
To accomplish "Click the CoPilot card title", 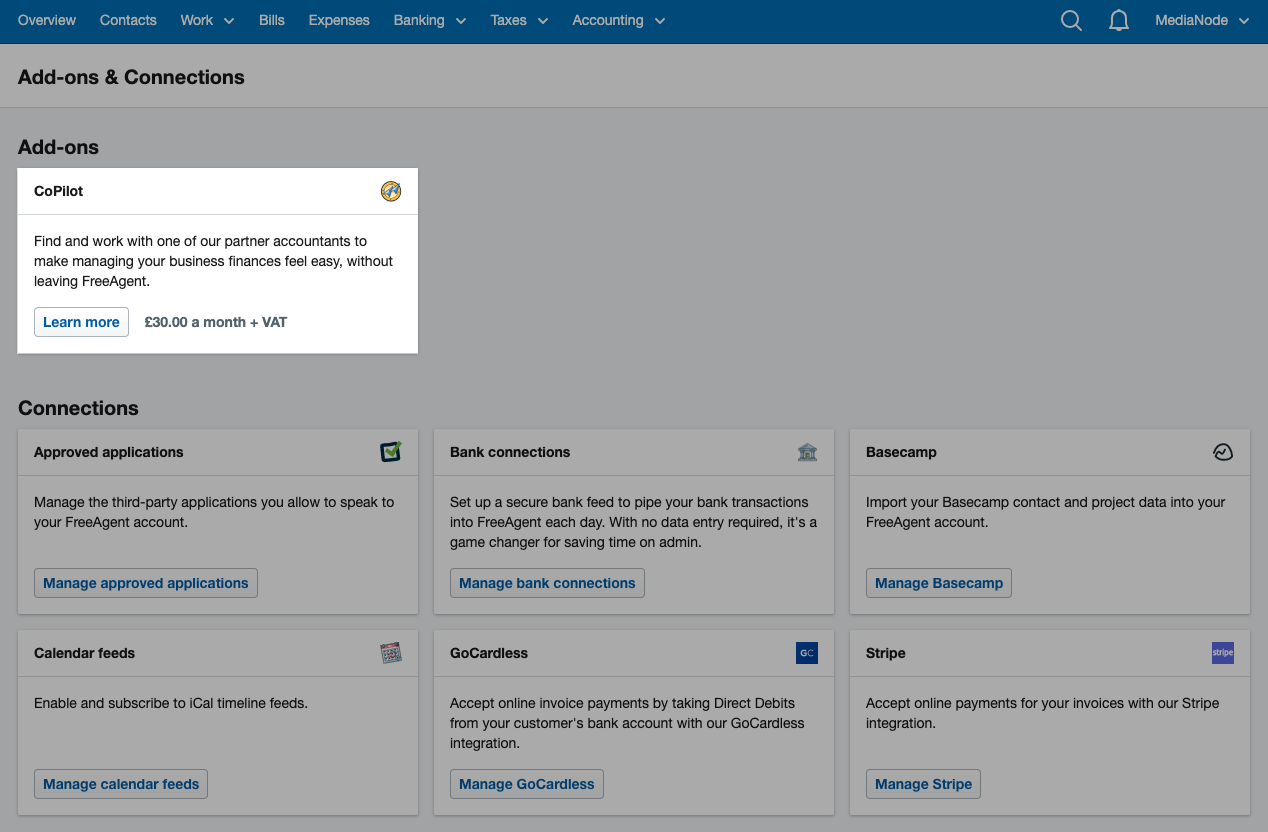I will 59,191.
